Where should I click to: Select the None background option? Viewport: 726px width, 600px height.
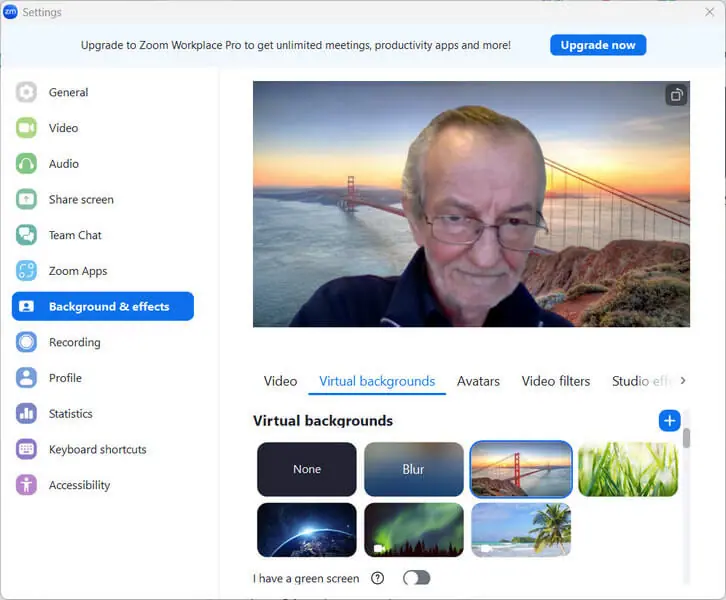coord(307,469)
